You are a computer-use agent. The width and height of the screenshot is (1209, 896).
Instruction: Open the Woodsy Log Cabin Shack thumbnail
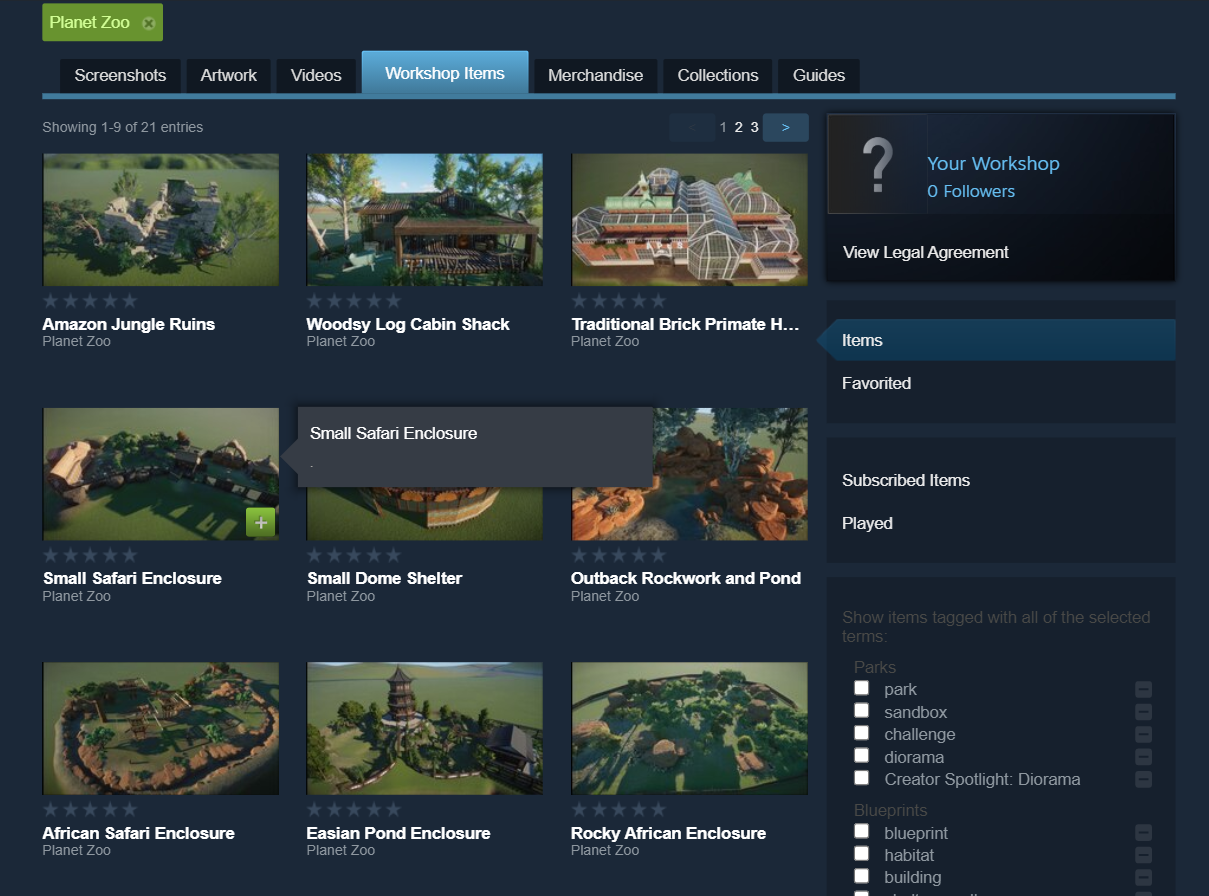425,220
